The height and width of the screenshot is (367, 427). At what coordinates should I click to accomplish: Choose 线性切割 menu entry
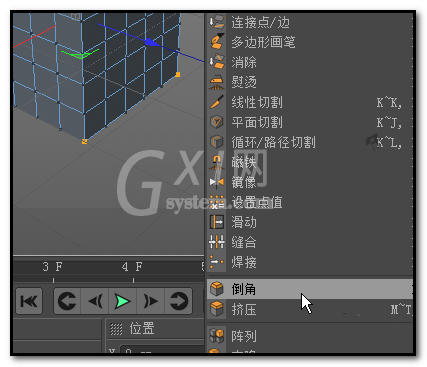click(310, 102)
